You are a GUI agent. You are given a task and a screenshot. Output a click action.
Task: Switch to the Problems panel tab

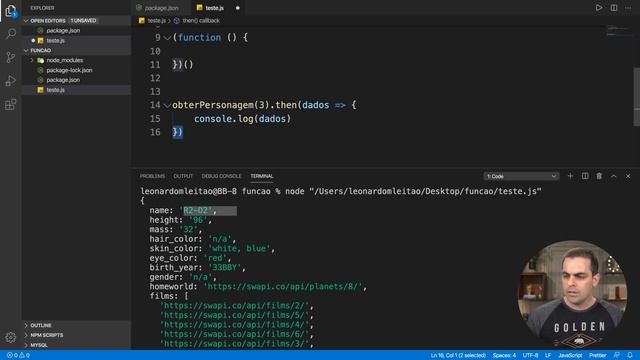point(152,176)
